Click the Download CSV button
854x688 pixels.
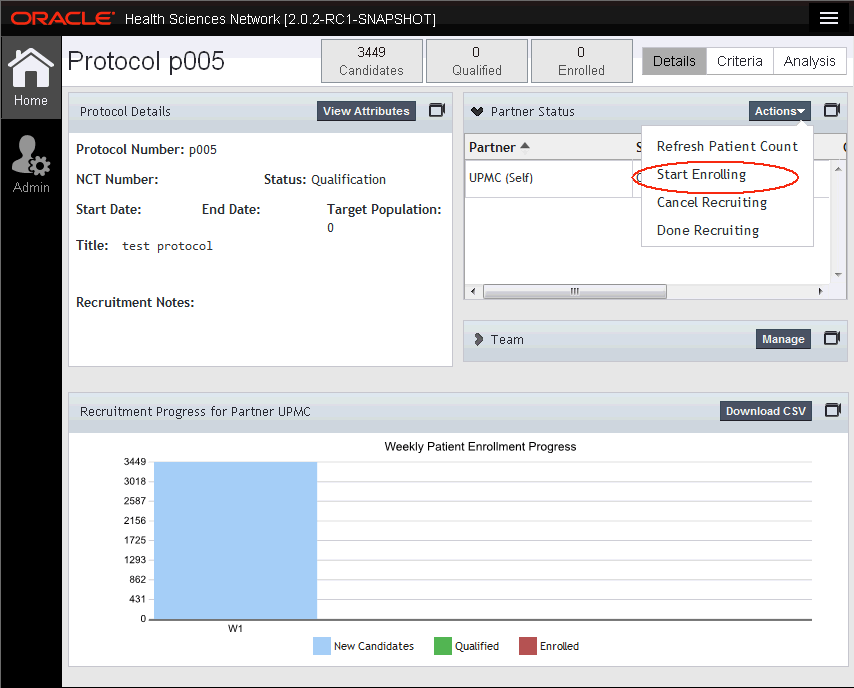coord(765,411)
